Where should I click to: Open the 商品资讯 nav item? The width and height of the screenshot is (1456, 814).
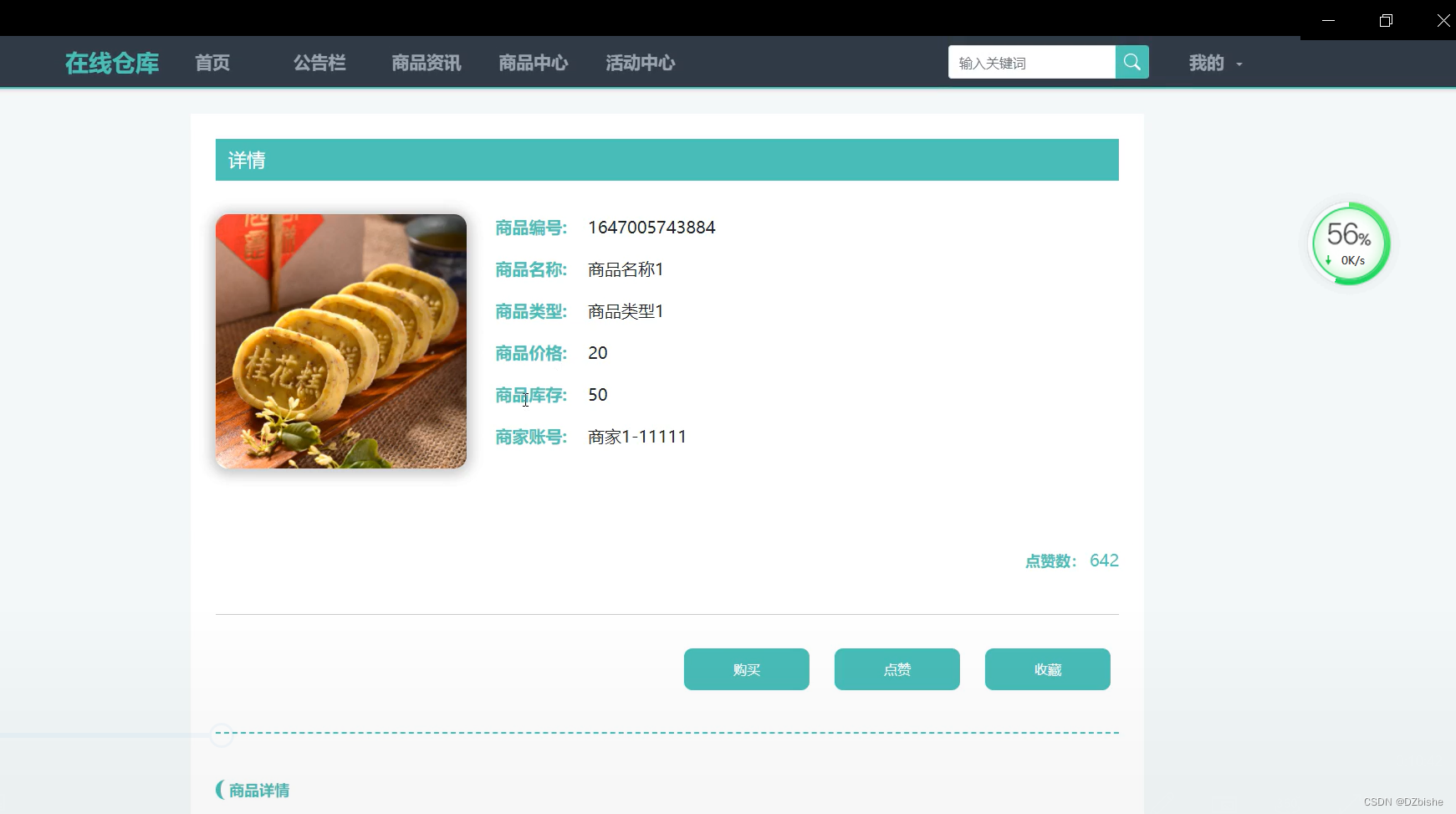(427, 63)
